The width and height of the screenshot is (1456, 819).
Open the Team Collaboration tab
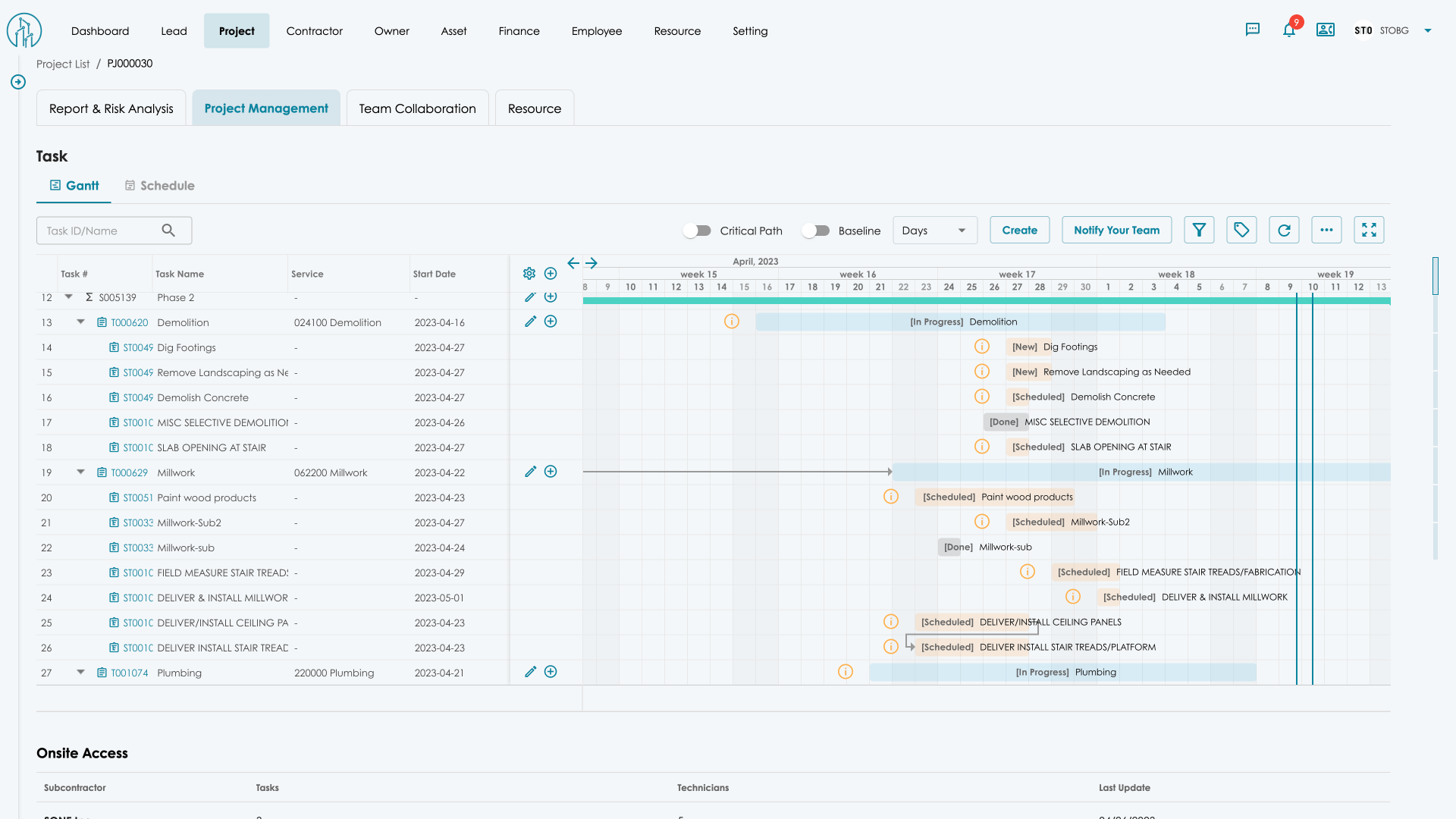(x=417, y=108)
